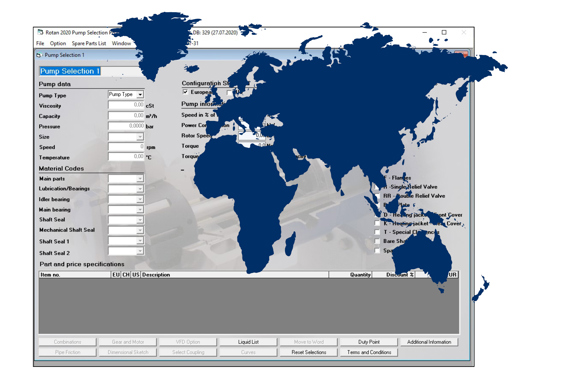Click the Quantity column header
The width and height of the screenshot is (570, 371).
point(350,275)
